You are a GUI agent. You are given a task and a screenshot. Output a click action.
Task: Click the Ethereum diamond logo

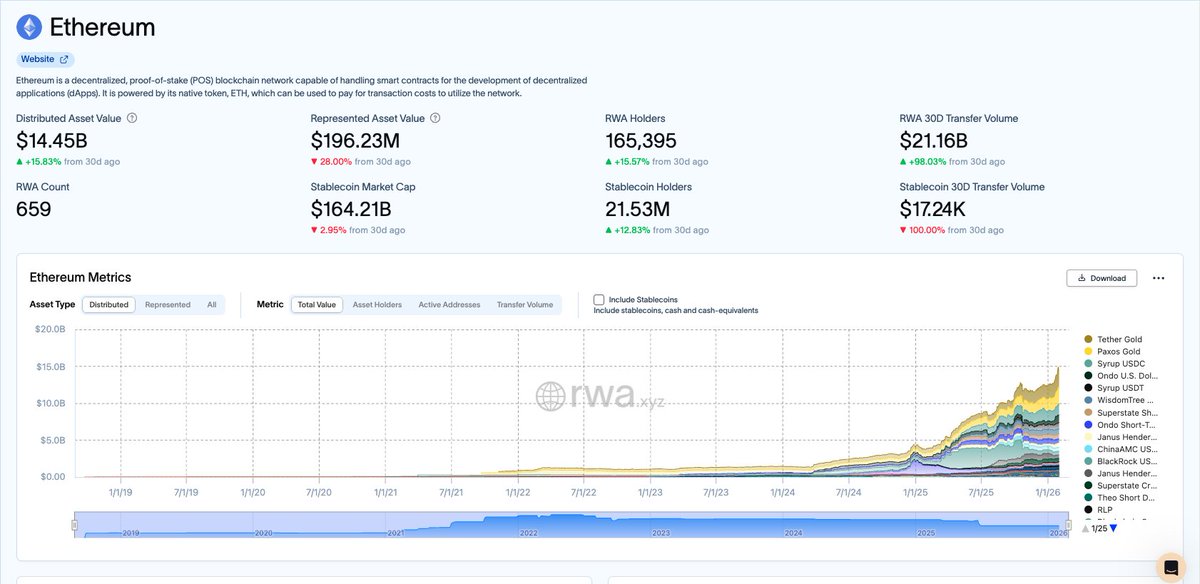[29, 27]
